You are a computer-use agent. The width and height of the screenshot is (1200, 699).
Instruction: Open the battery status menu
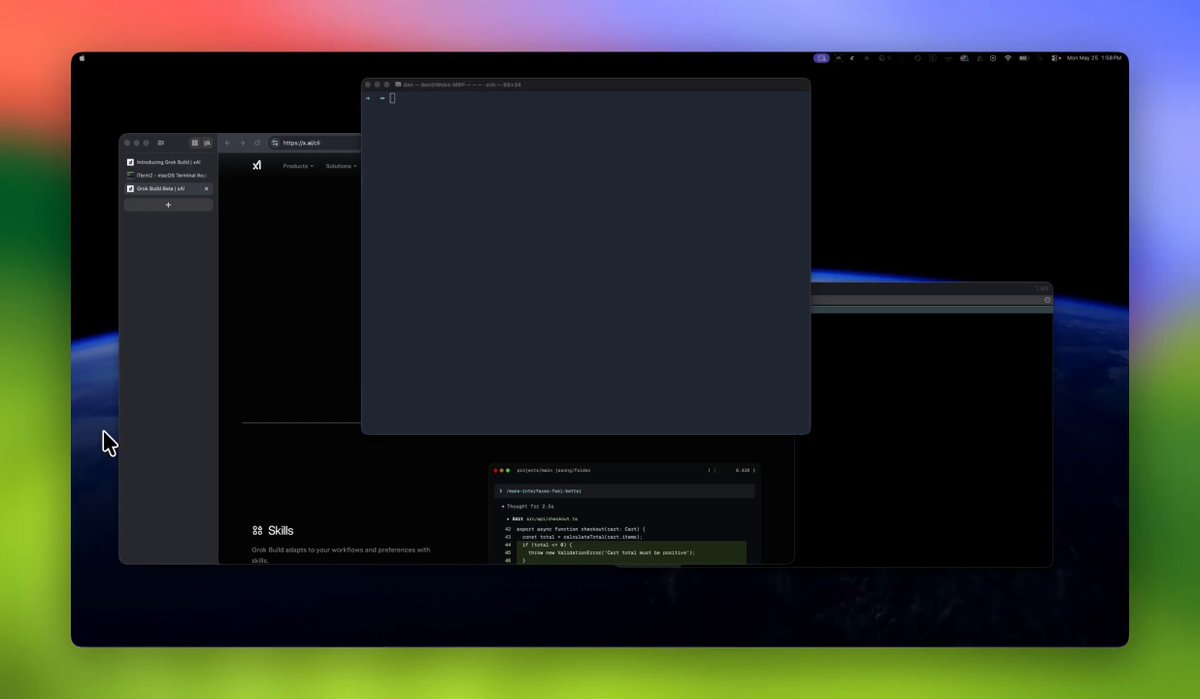pos(1024,58)
